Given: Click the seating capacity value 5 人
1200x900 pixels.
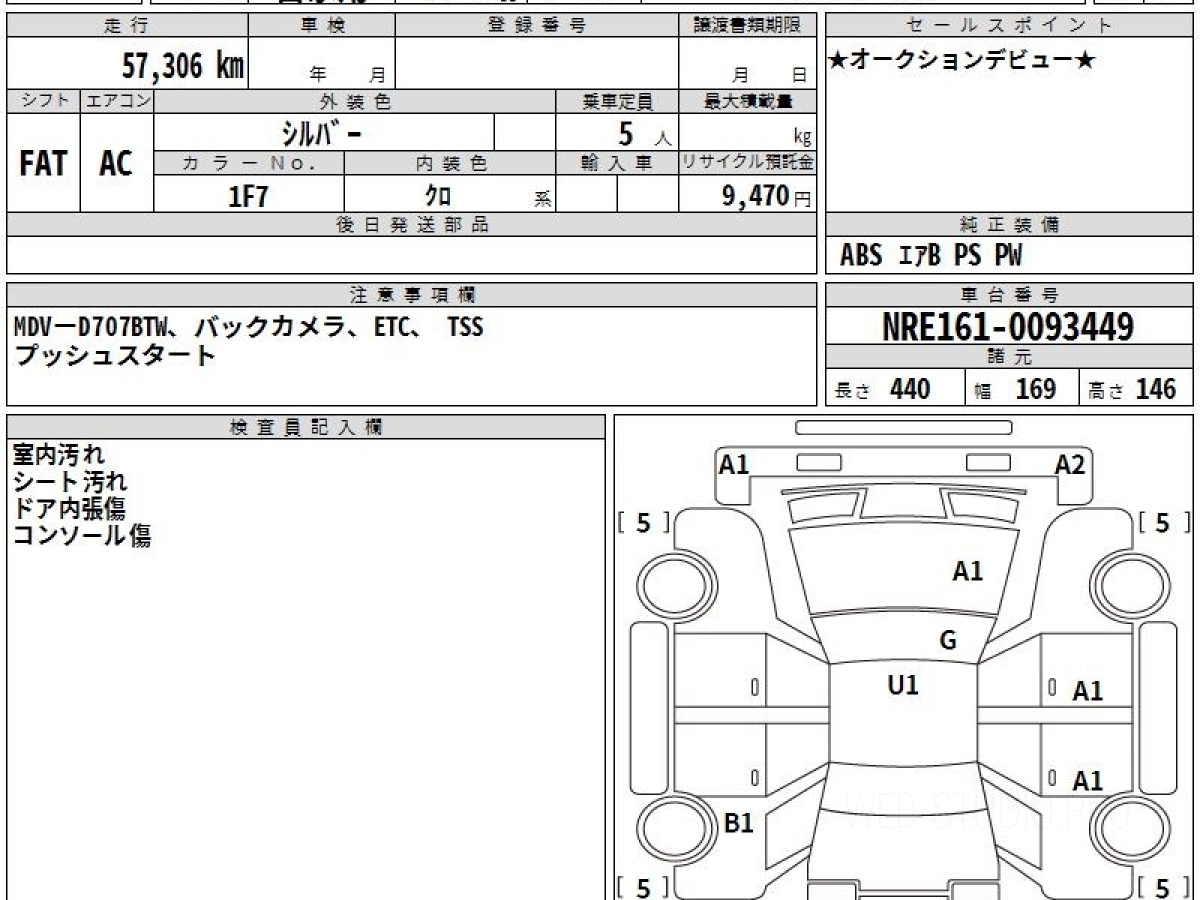Looking at the screenshot, I should pos(643,133).
